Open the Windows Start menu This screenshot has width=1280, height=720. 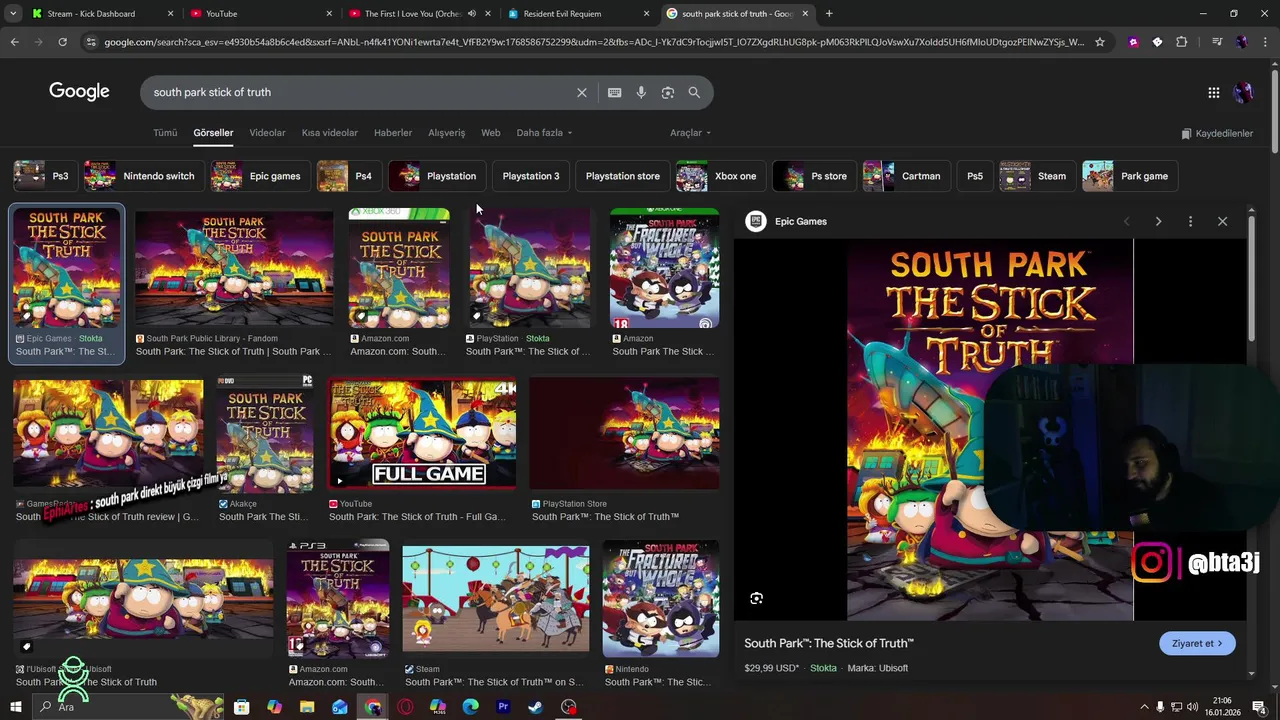click(x=15, y=707)
